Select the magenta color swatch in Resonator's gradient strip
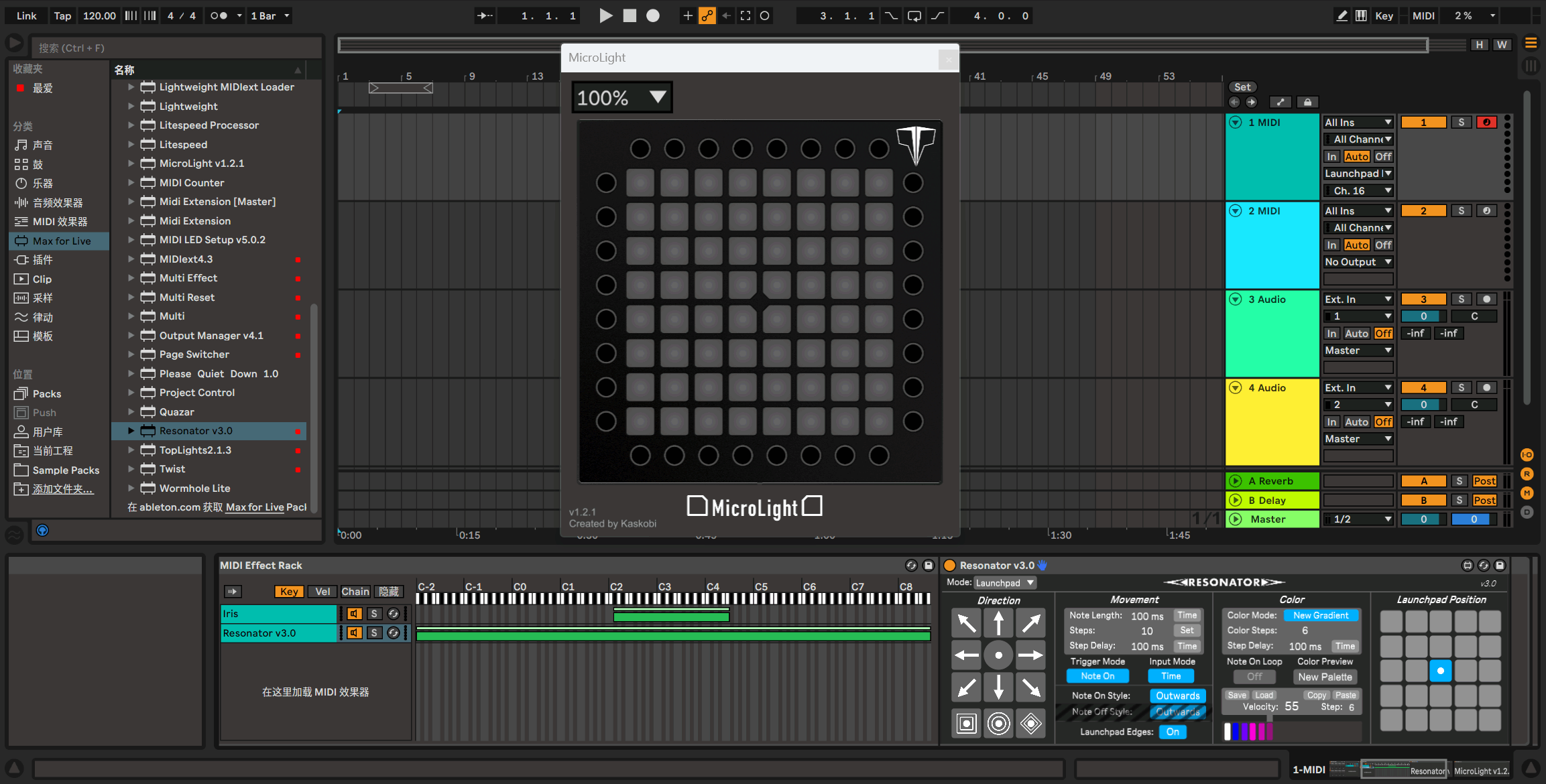This screenshot has height=784, width=1546. click(1252, 730)
